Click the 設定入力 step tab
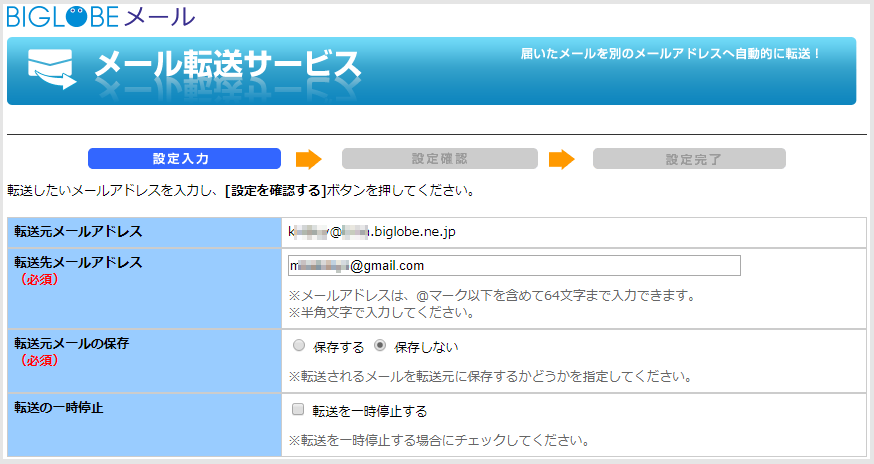 [184, 158]
